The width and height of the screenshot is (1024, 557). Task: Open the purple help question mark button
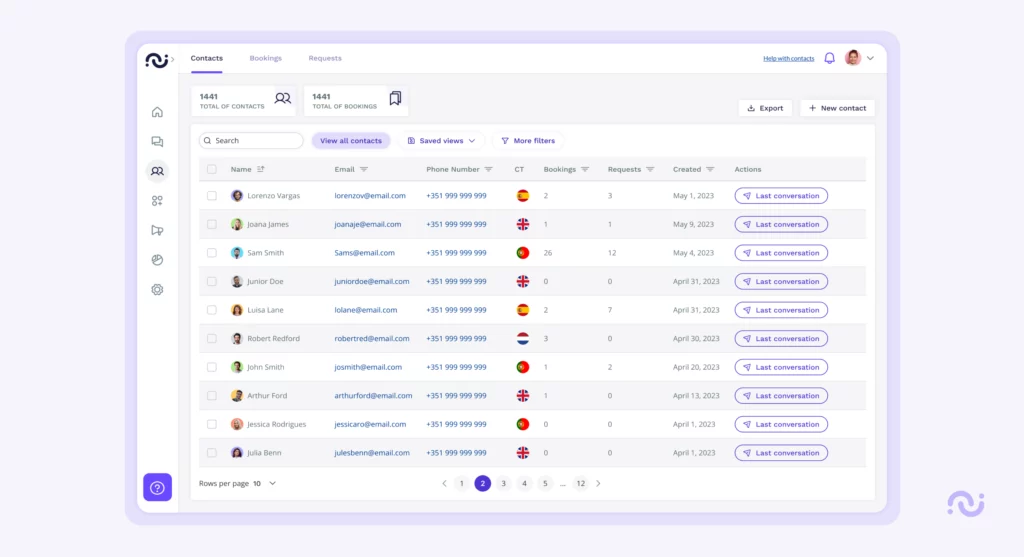click(x=157, y=488)
